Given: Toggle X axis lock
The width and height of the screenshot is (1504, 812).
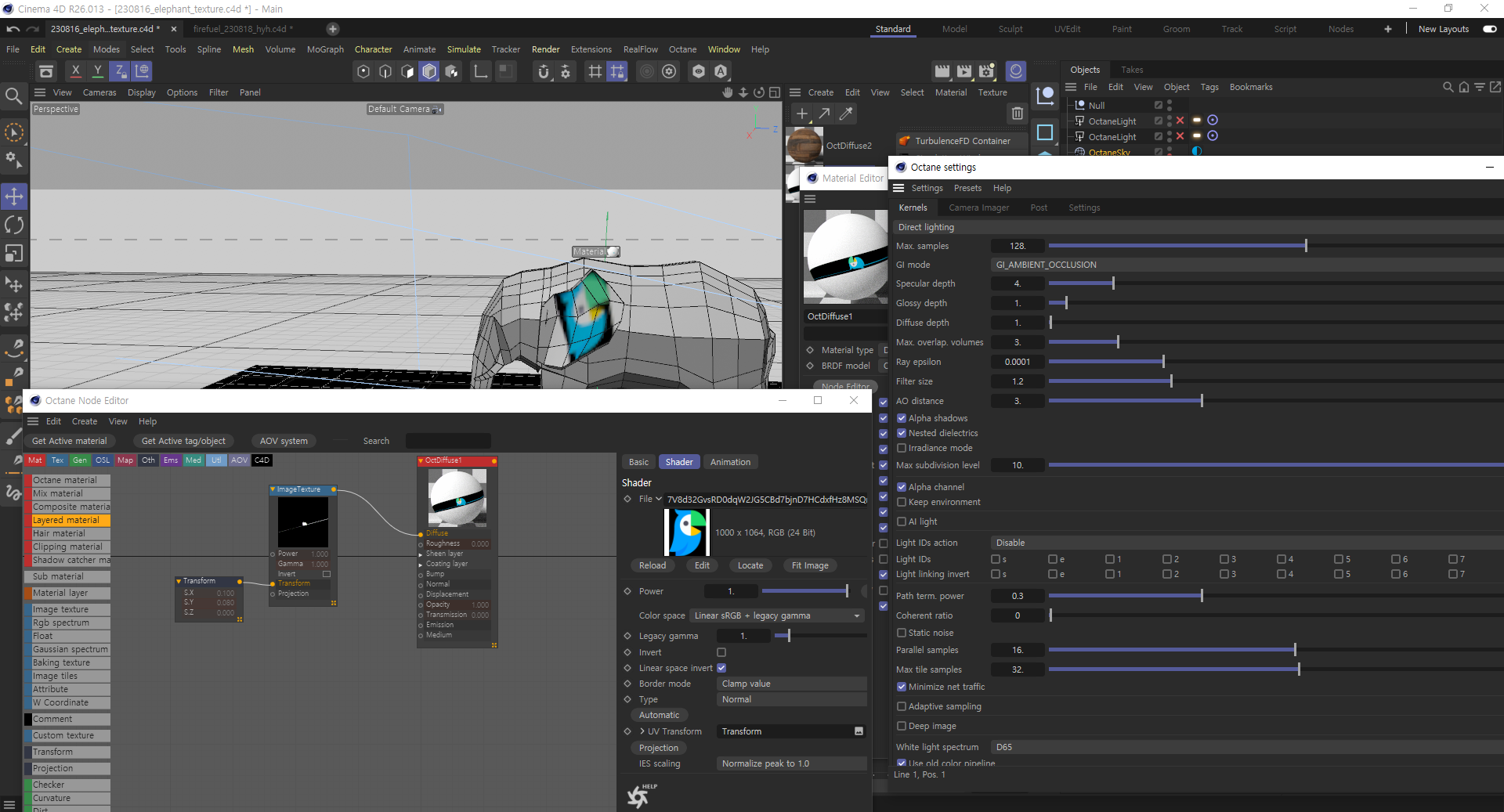Looking at the screenshot, I should [x=75, y=71].
